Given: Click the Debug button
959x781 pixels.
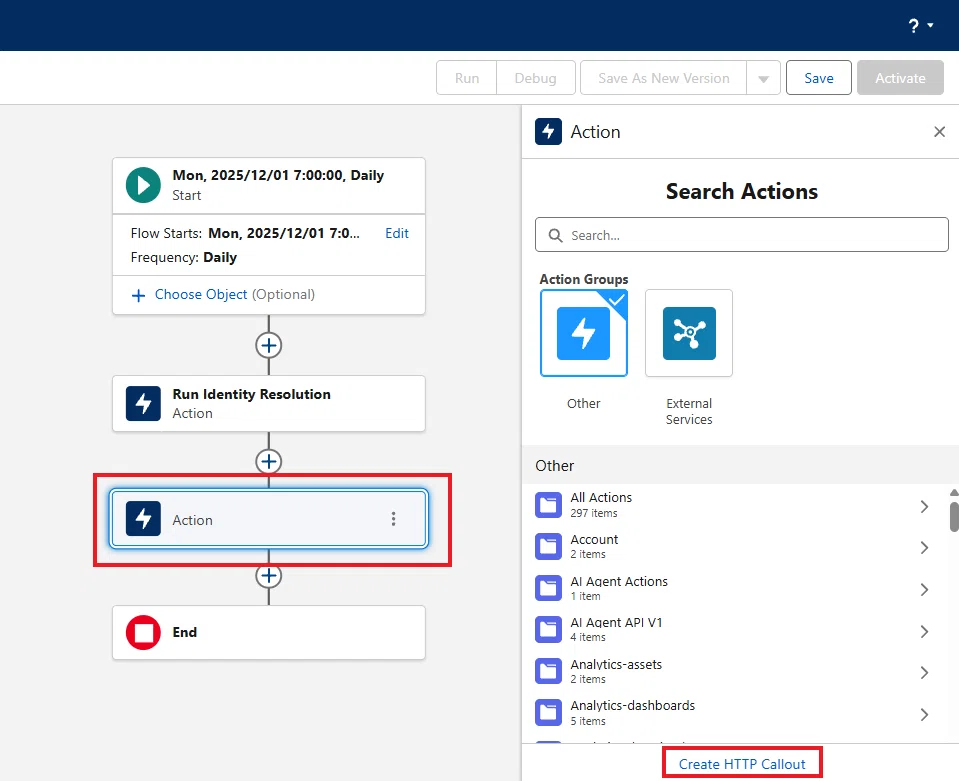Looking at the screenshot, I should click(536, 78).
